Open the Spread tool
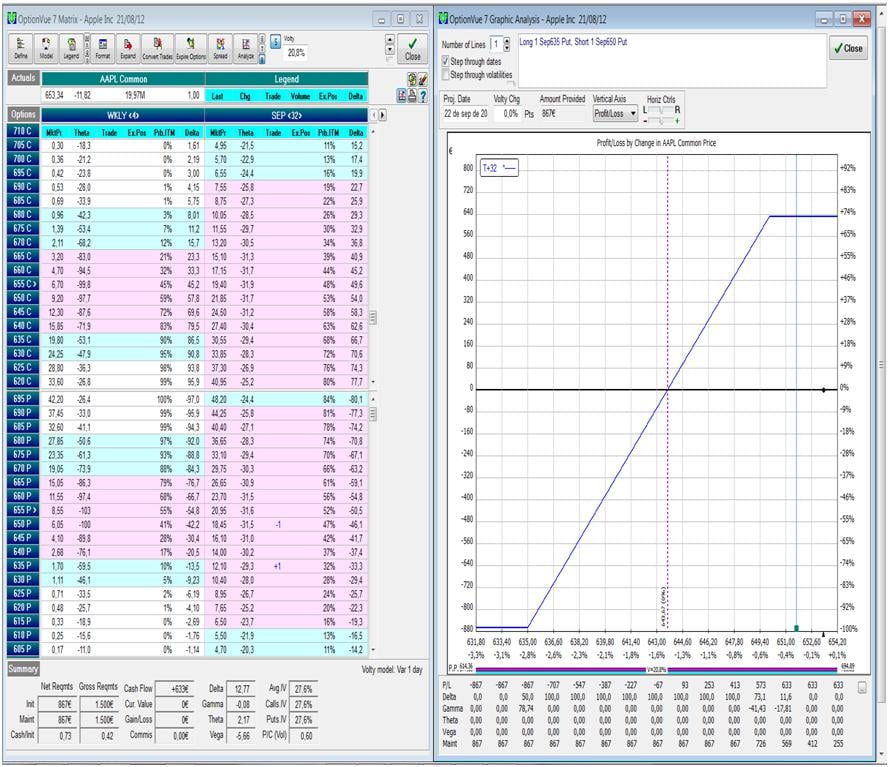Viewport: 889px width, 767px height. click(218, 48)
